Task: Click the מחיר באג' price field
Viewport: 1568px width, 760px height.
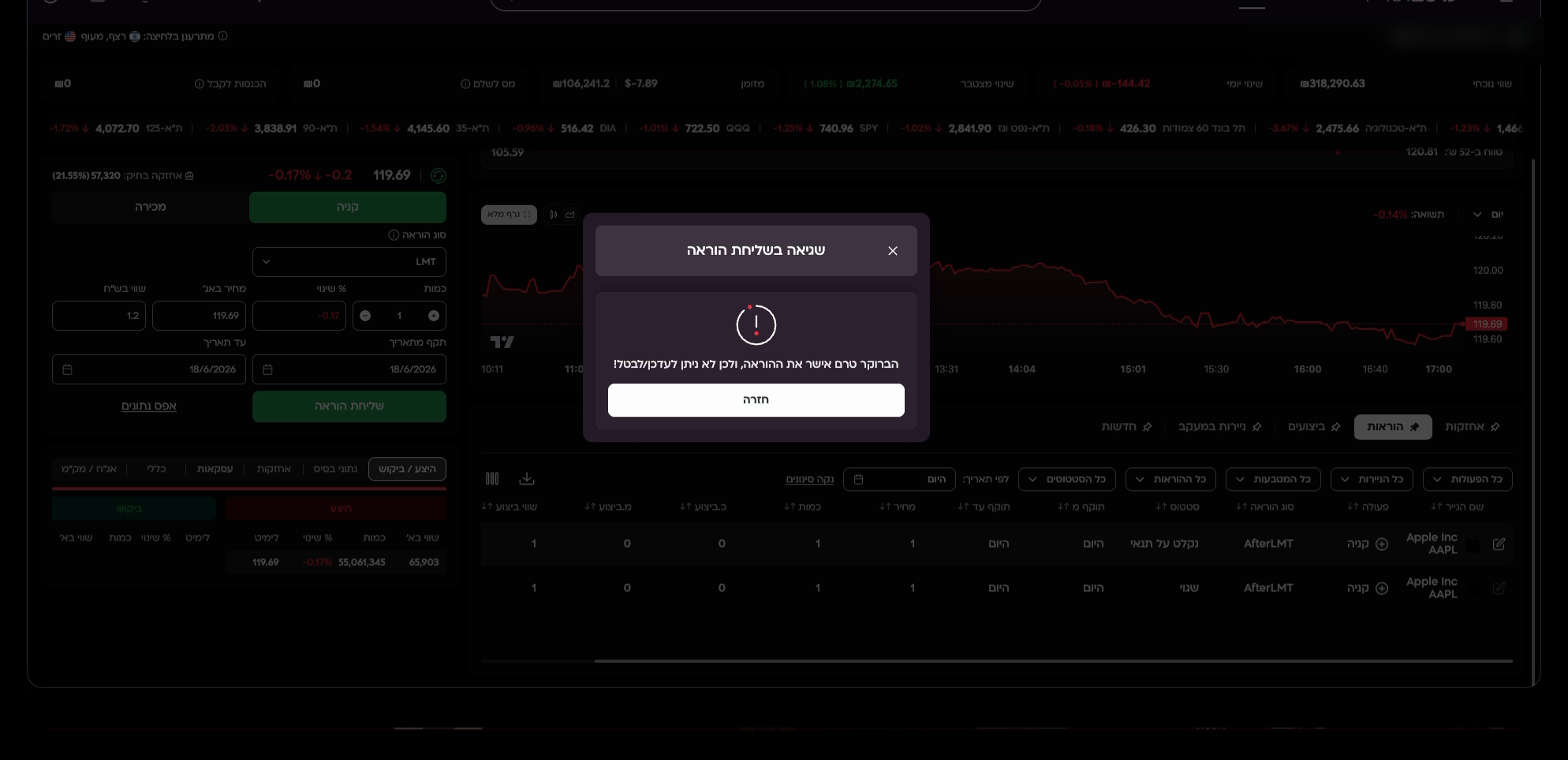Action: click(x=200, y=316)
